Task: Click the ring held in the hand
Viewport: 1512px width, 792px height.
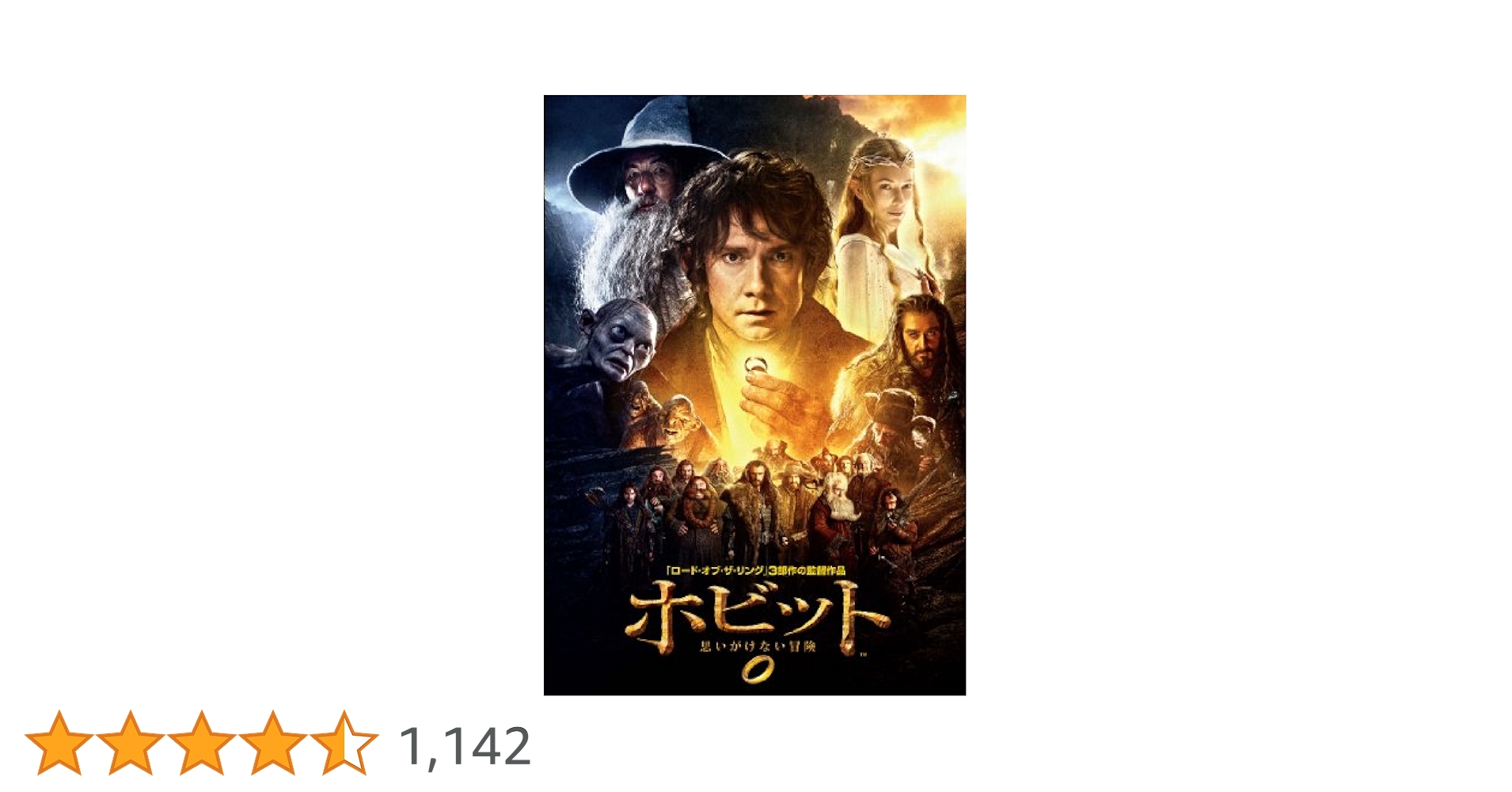Action: pyautogui.click(x=754, y=366)
